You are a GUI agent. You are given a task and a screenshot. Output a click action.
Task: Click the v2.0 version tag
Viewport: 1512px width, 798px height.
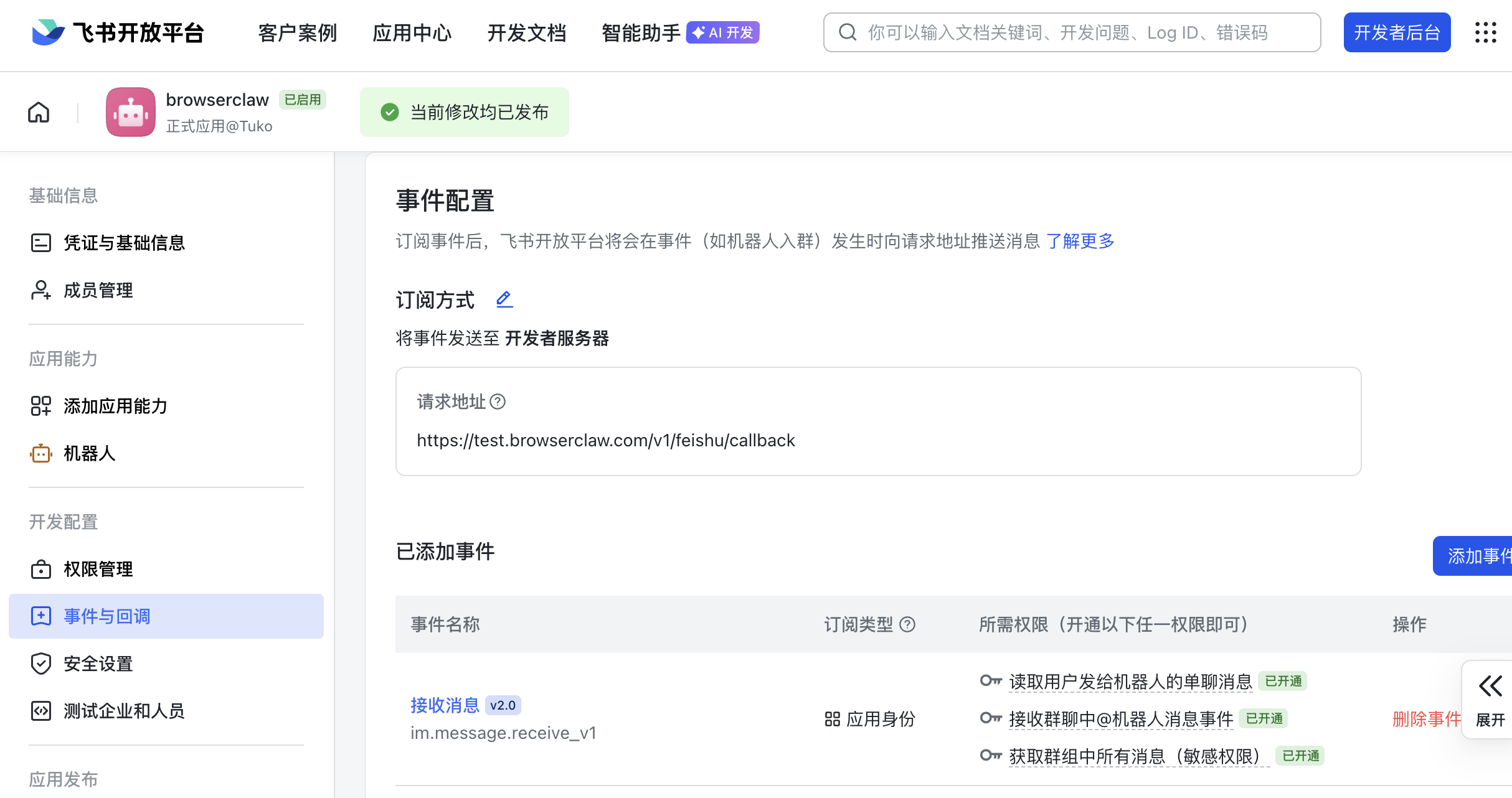click(x=503, y=705)
